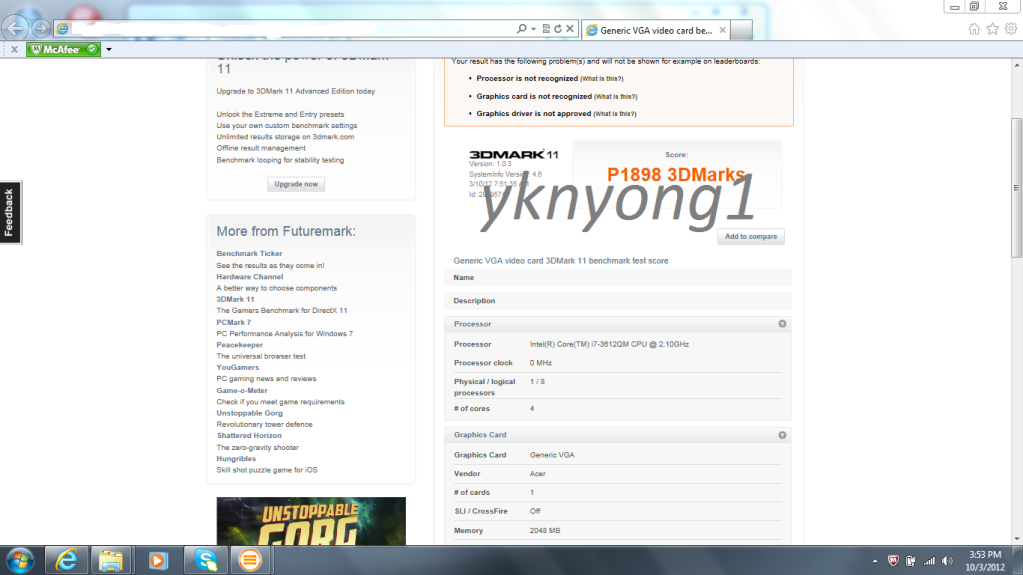The image size is (1023, 575).
Task: Stop loading with the X icon in address bar
Action: [570, 29]
